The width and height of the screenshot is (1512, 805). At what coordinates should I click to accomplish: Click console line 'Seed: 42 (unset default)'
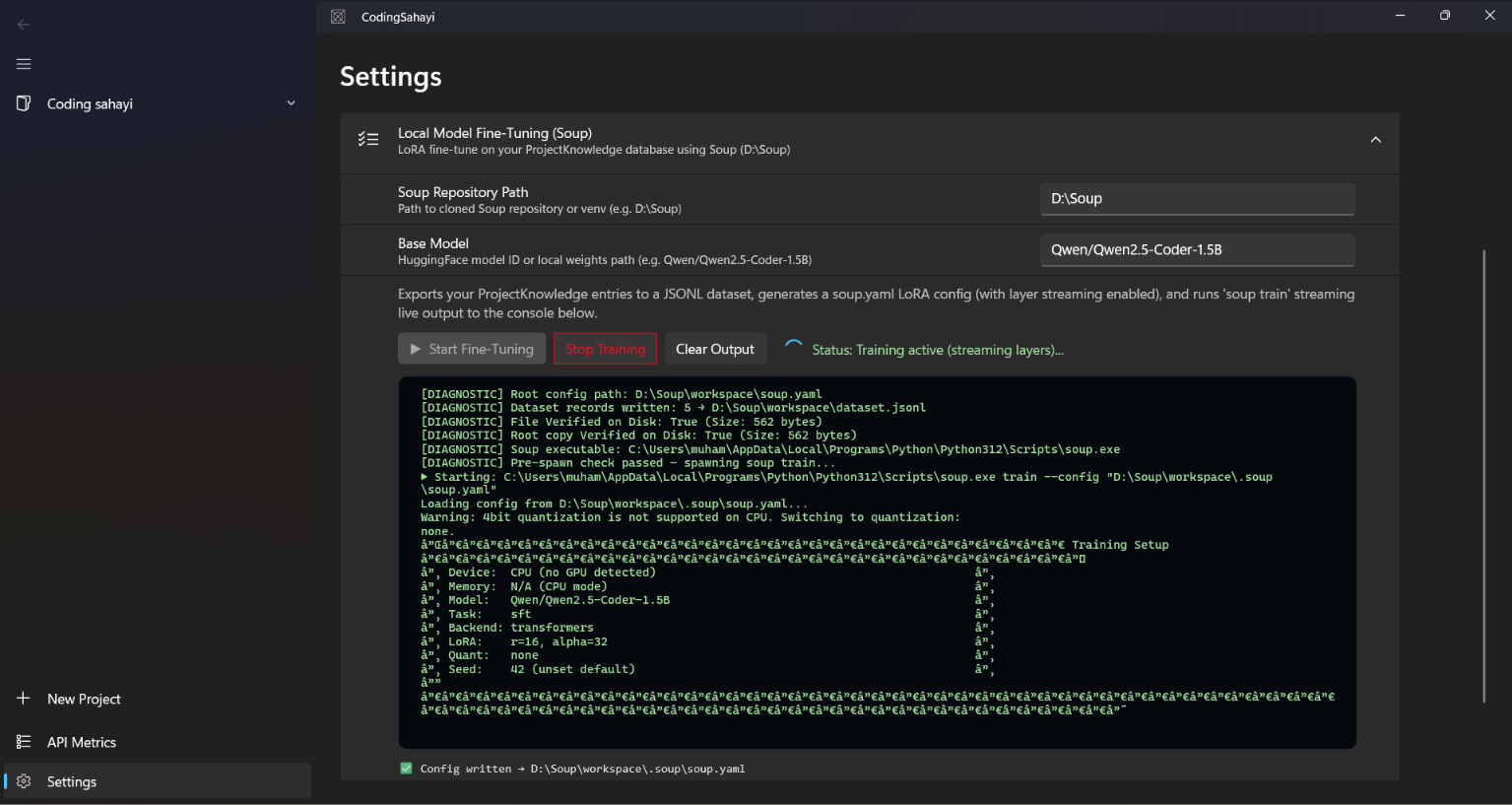[542, 669]
